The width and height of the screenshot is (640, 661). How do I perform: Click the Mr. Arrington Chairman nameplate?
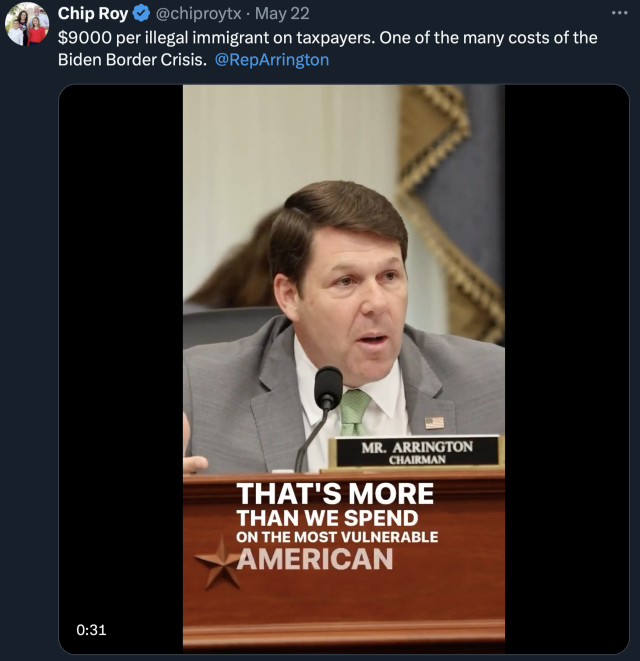tap(417, 452)
